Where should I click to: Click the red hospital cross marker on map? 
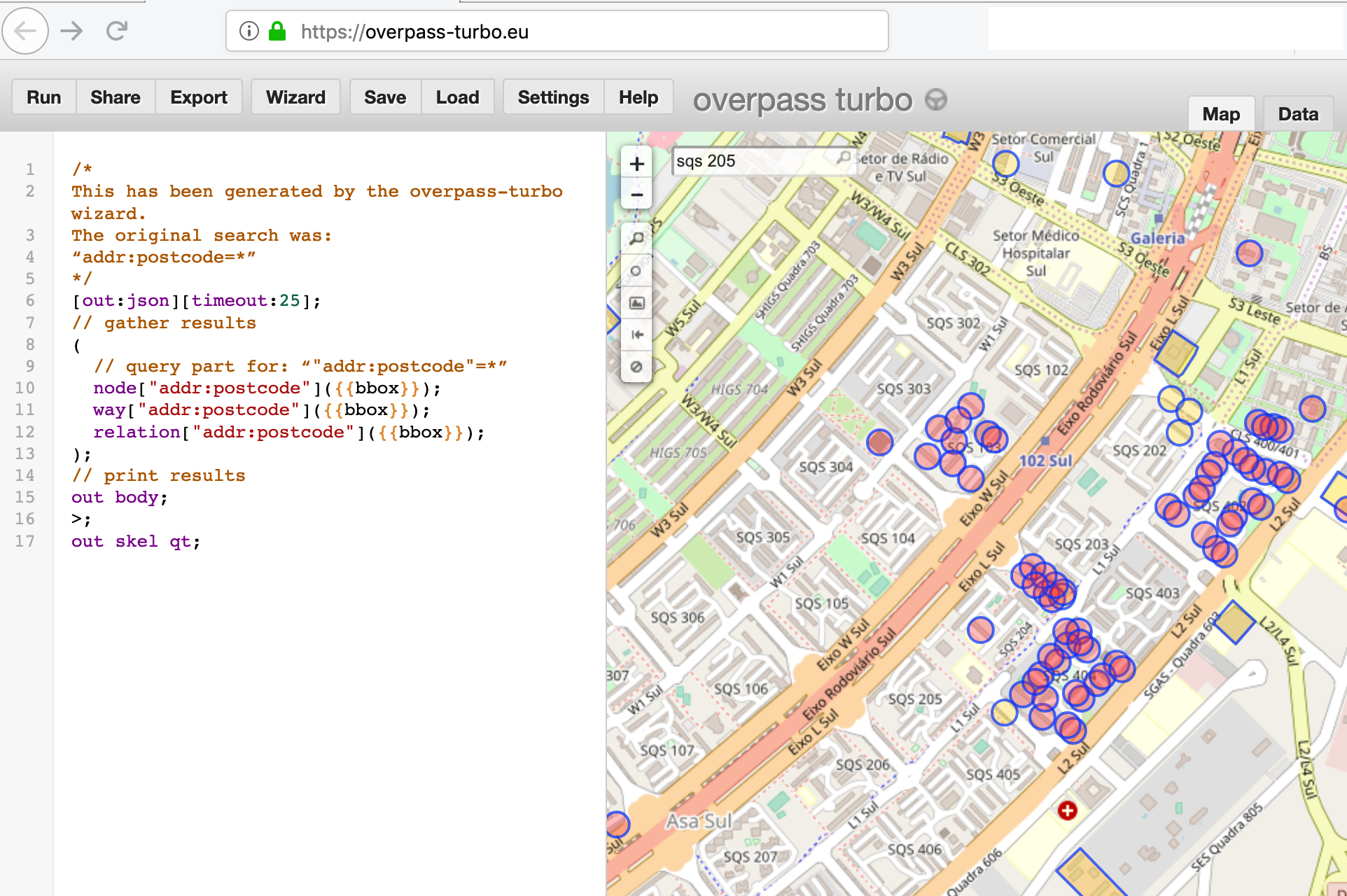pyautogui.click(x=1067, y=811)
